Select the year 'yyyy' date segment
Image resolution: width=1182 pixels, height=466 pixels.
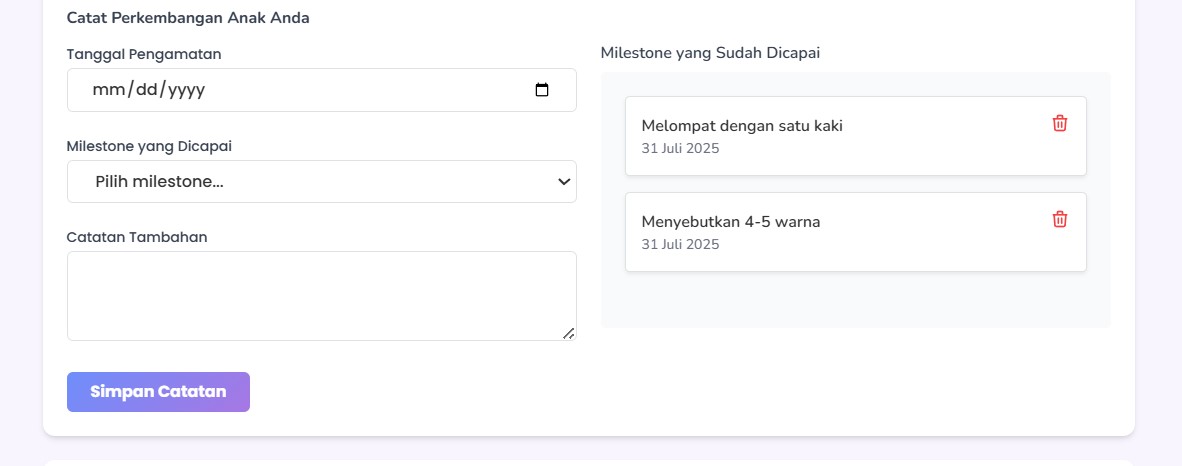click(186, 90)
